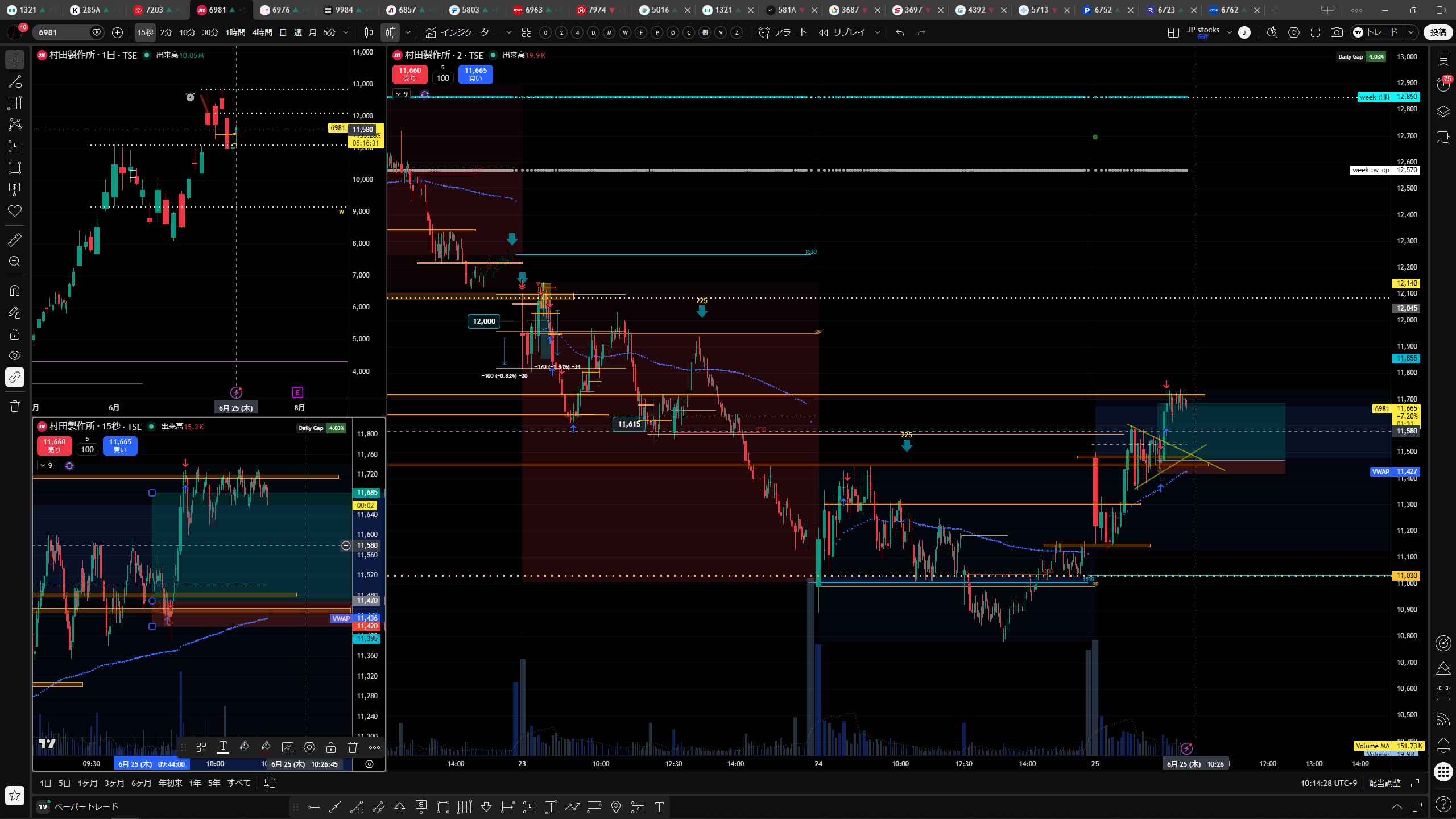The image size is (1456, 819).
Task: Click the 投稿 publish button
Action: point(1438,32)
